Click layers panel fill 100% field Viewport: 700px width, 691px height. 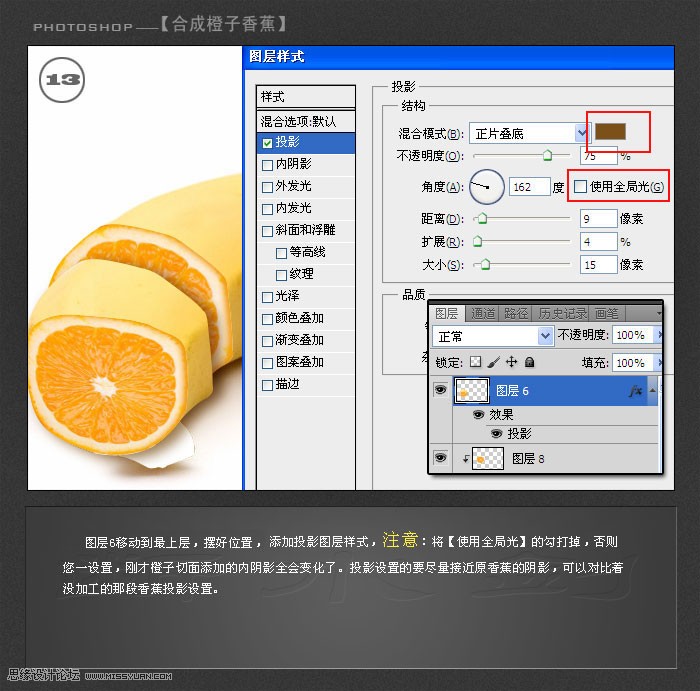tap(632, 362)
